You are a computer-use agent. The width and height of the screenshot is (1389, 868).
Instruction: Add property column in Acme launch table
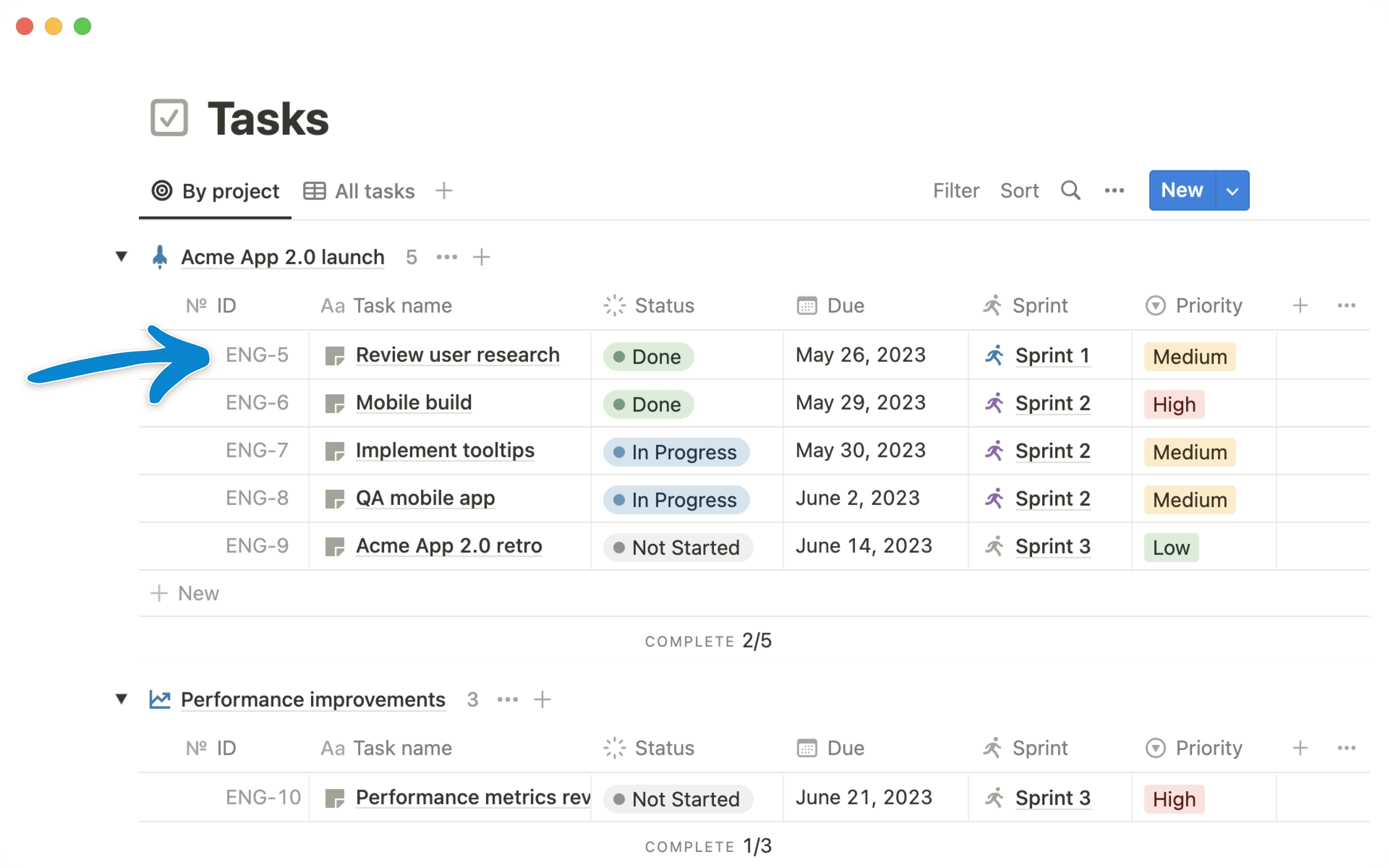[x=1300, y=305]
